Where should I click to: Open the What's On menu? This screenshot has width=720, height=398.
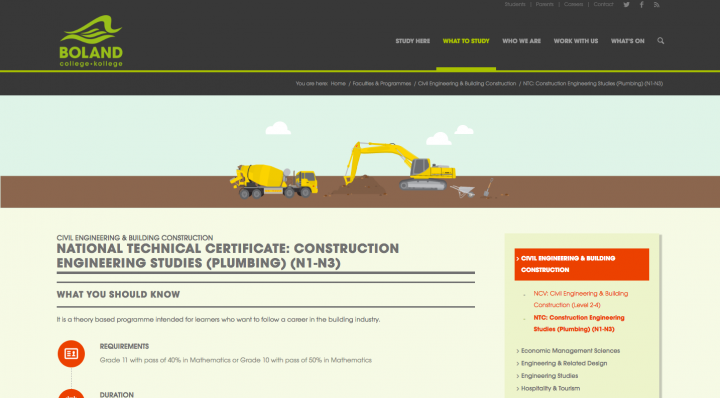[628, 41]
